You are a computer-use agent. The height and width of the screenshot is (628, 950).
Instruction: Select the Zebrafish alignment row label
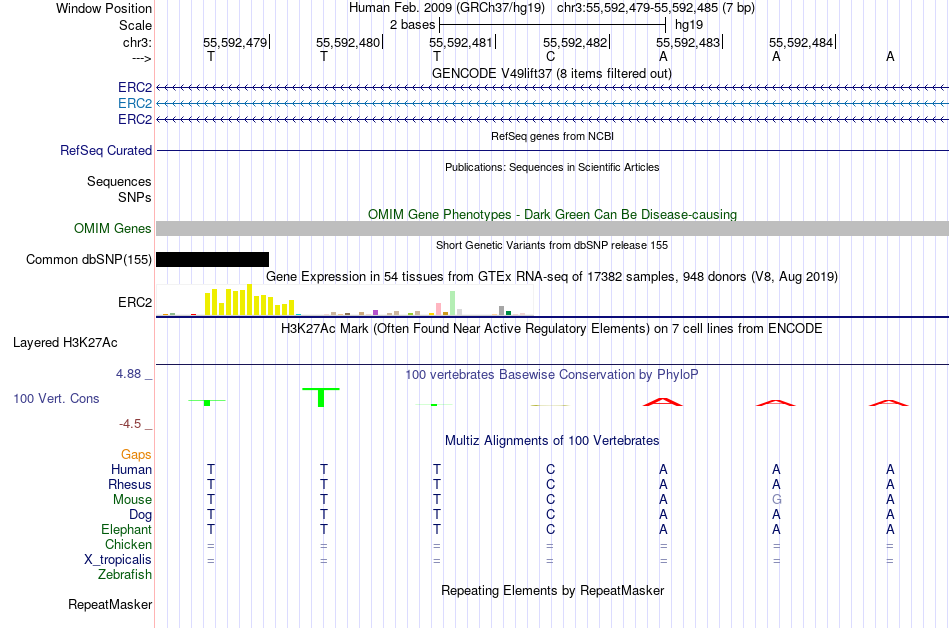[125, 574]
